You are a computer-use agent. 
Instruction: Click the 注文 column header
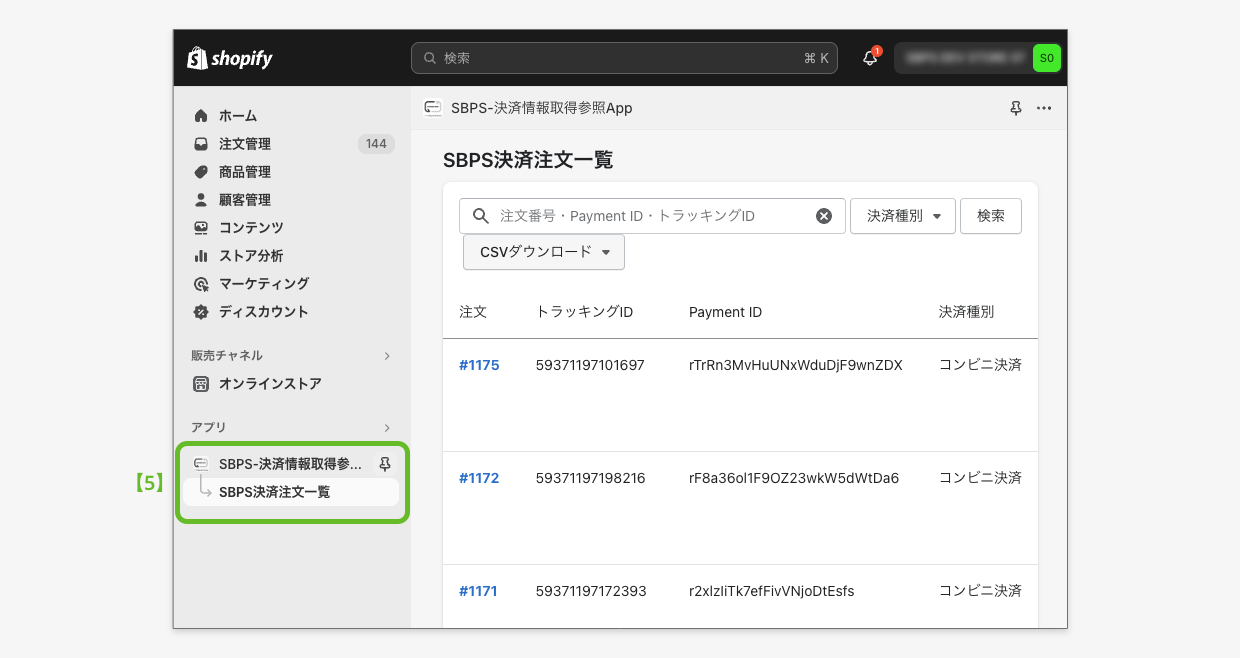point(473,312)
